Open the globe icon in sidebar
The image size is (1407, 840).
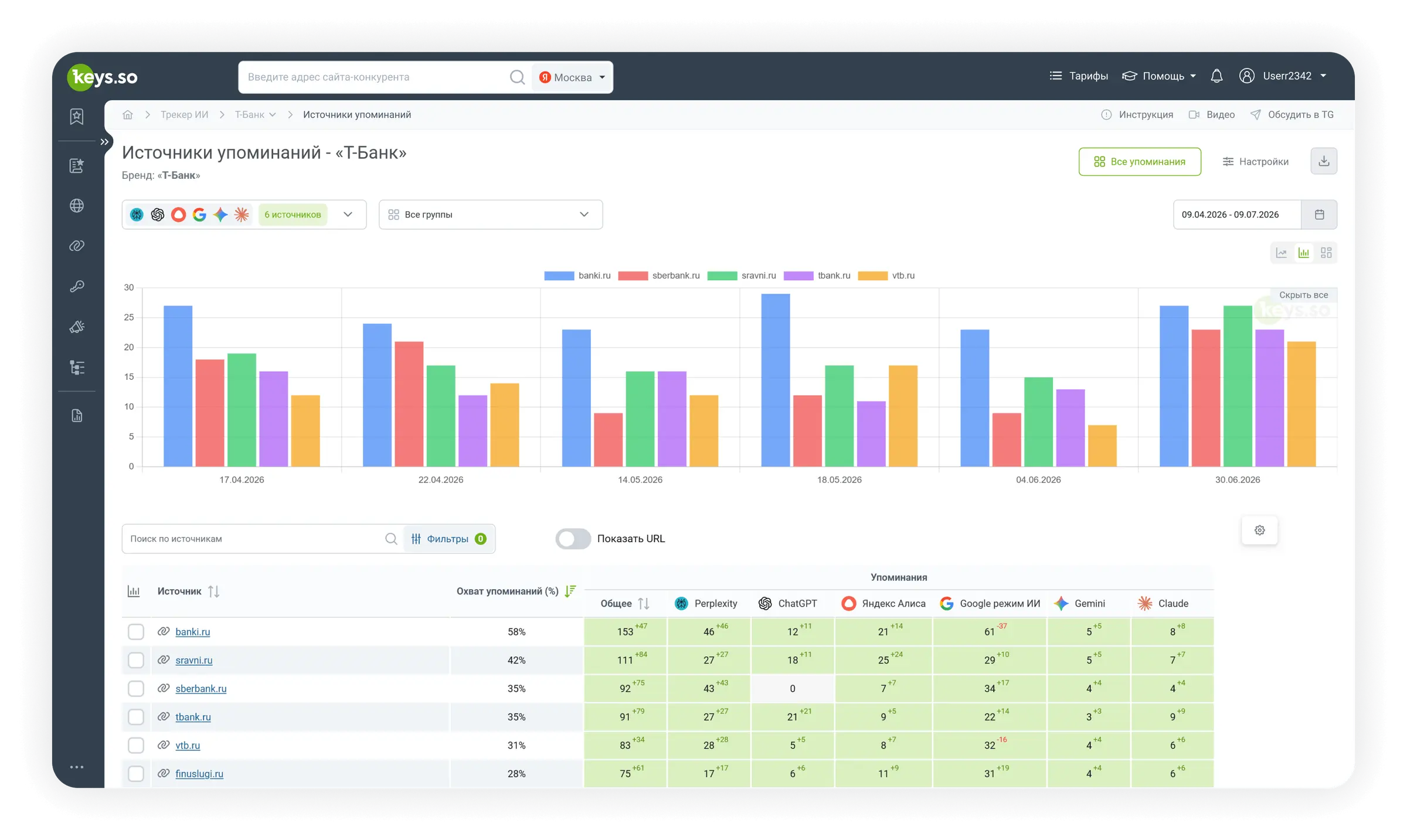tap(77, 206)
